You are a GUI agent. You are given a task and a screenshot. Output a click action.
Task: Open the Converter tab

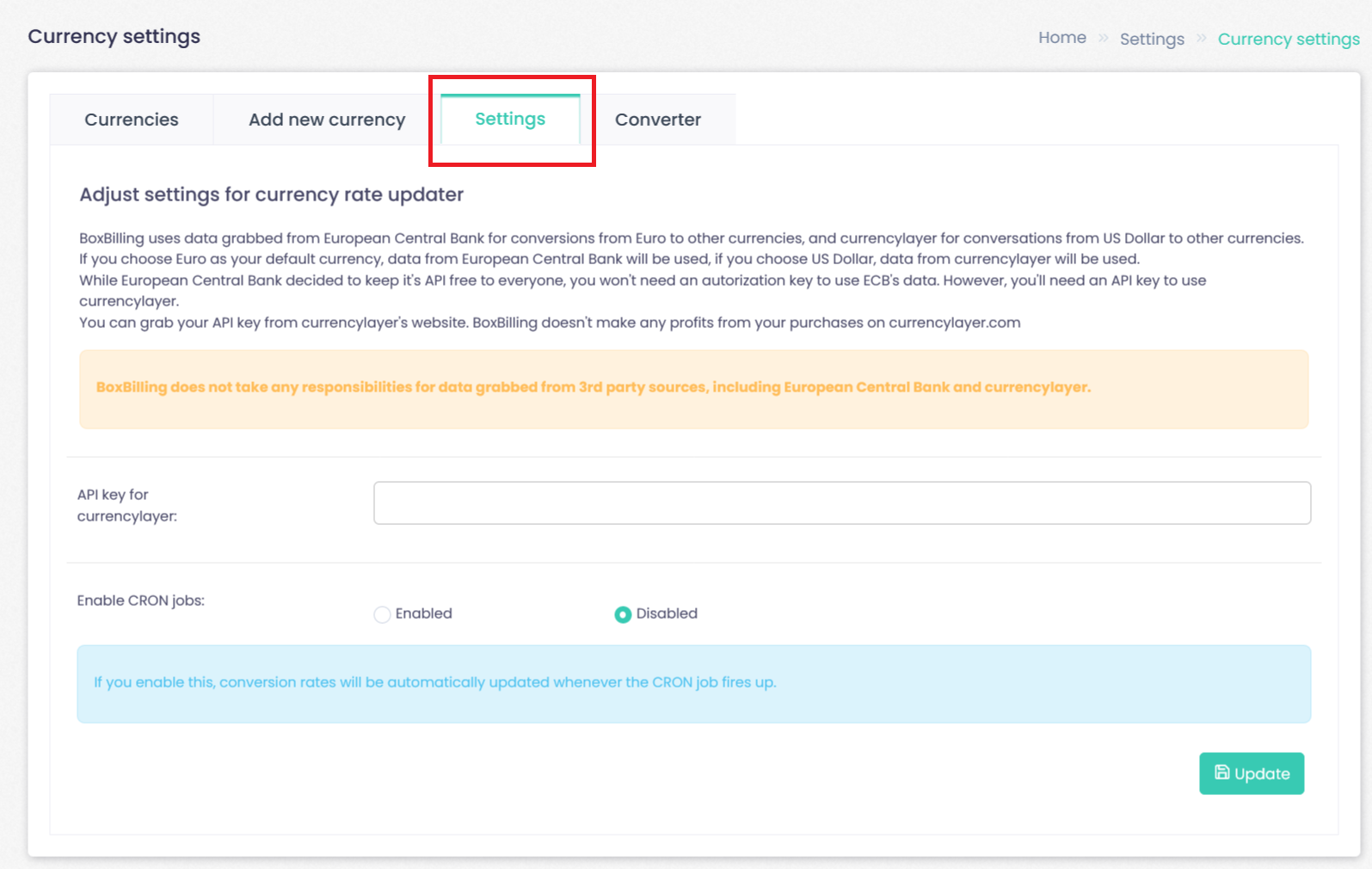pos(658,120)
